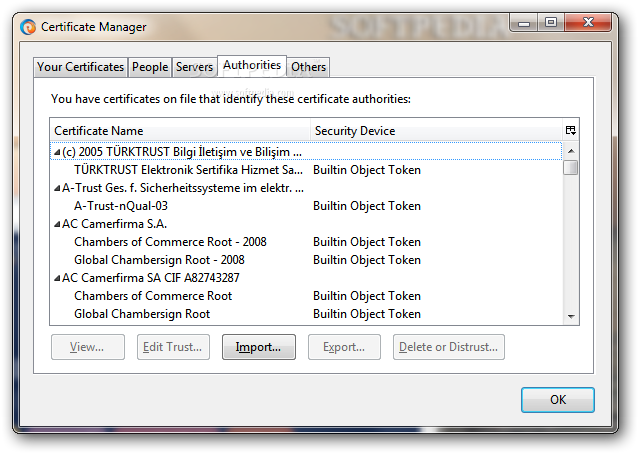Collapse the (c) 2005 TÜRKTRUST group
The height and width of the screenshot is (454, 639).
tap(57, 152)
